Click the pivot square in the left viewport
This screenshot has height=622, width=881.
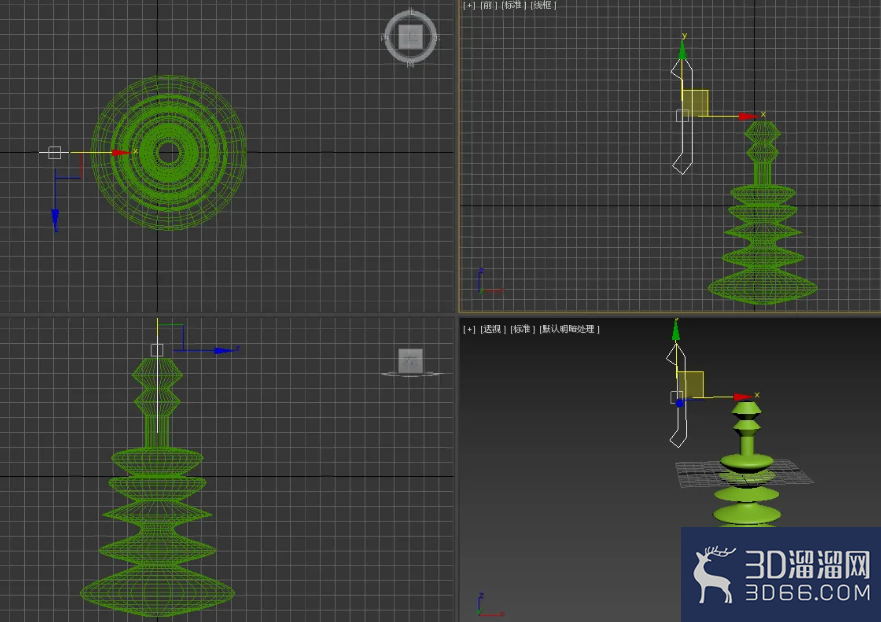[157, 350]
